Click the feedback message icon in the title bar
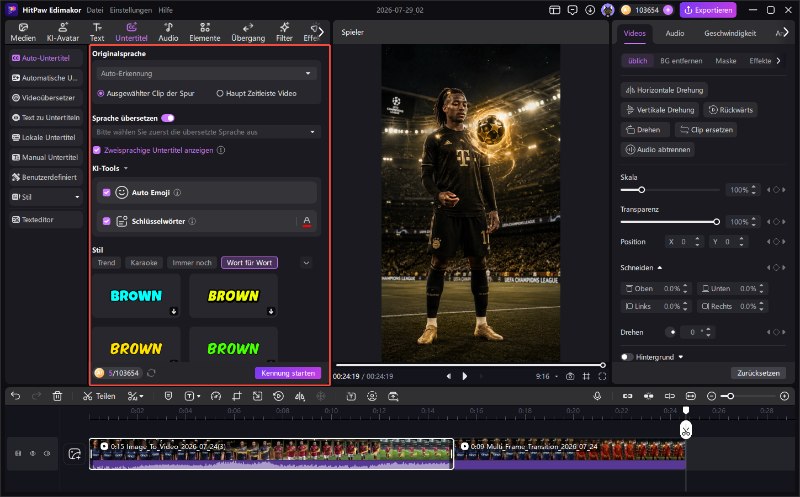 tap(572, 10)
